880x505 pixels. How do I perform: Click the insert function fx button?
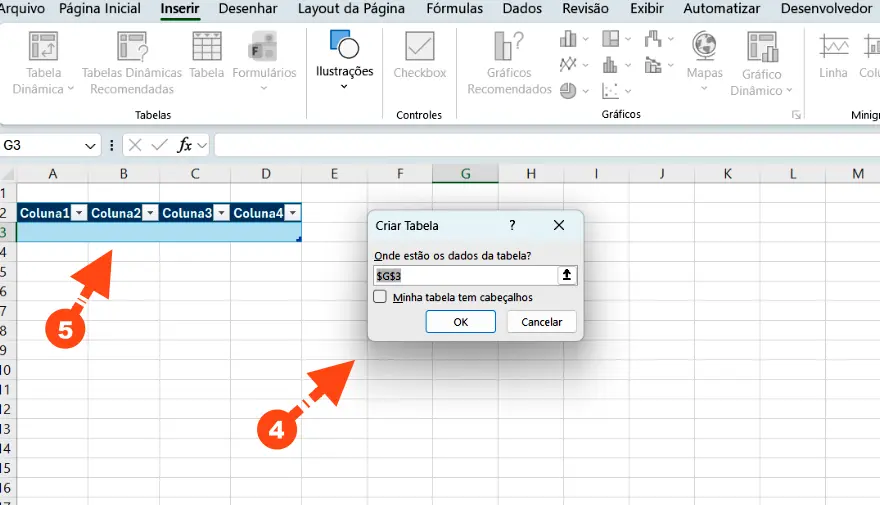click(185, 145)
